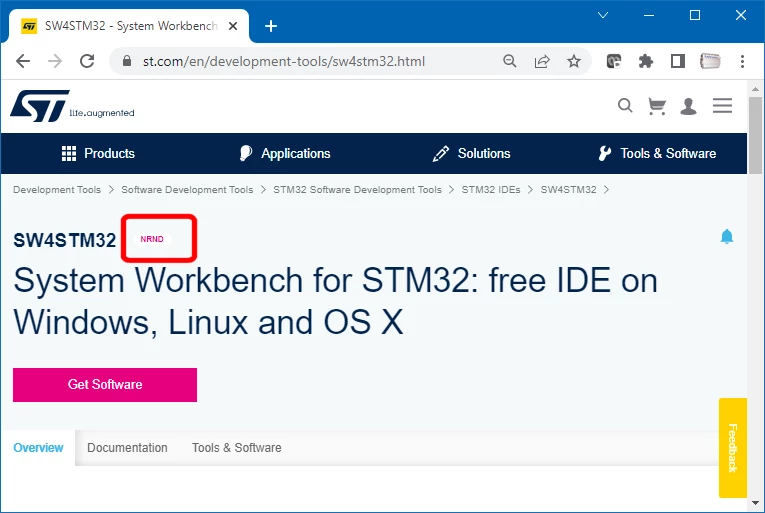This screenshot has height=513, width=765.
Task: Open the user account icon
Action: point(688,106)
